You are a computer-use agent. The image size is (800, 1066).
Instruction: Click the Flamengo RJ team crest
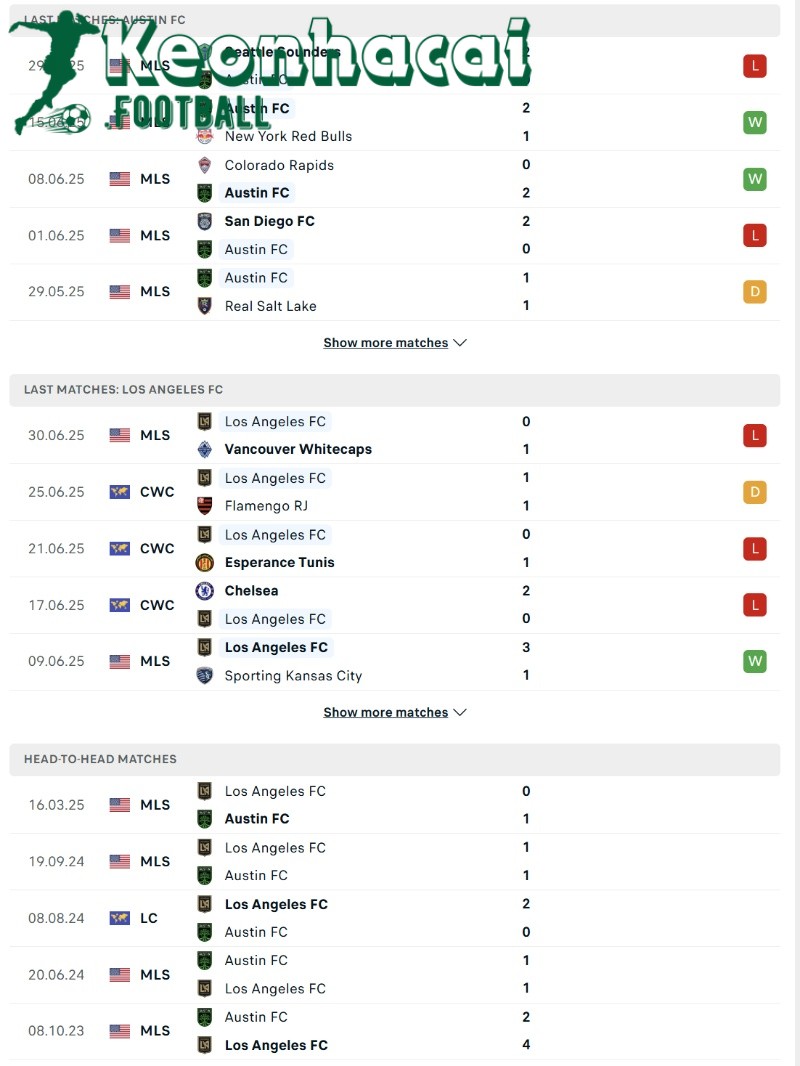coord(204,506)
